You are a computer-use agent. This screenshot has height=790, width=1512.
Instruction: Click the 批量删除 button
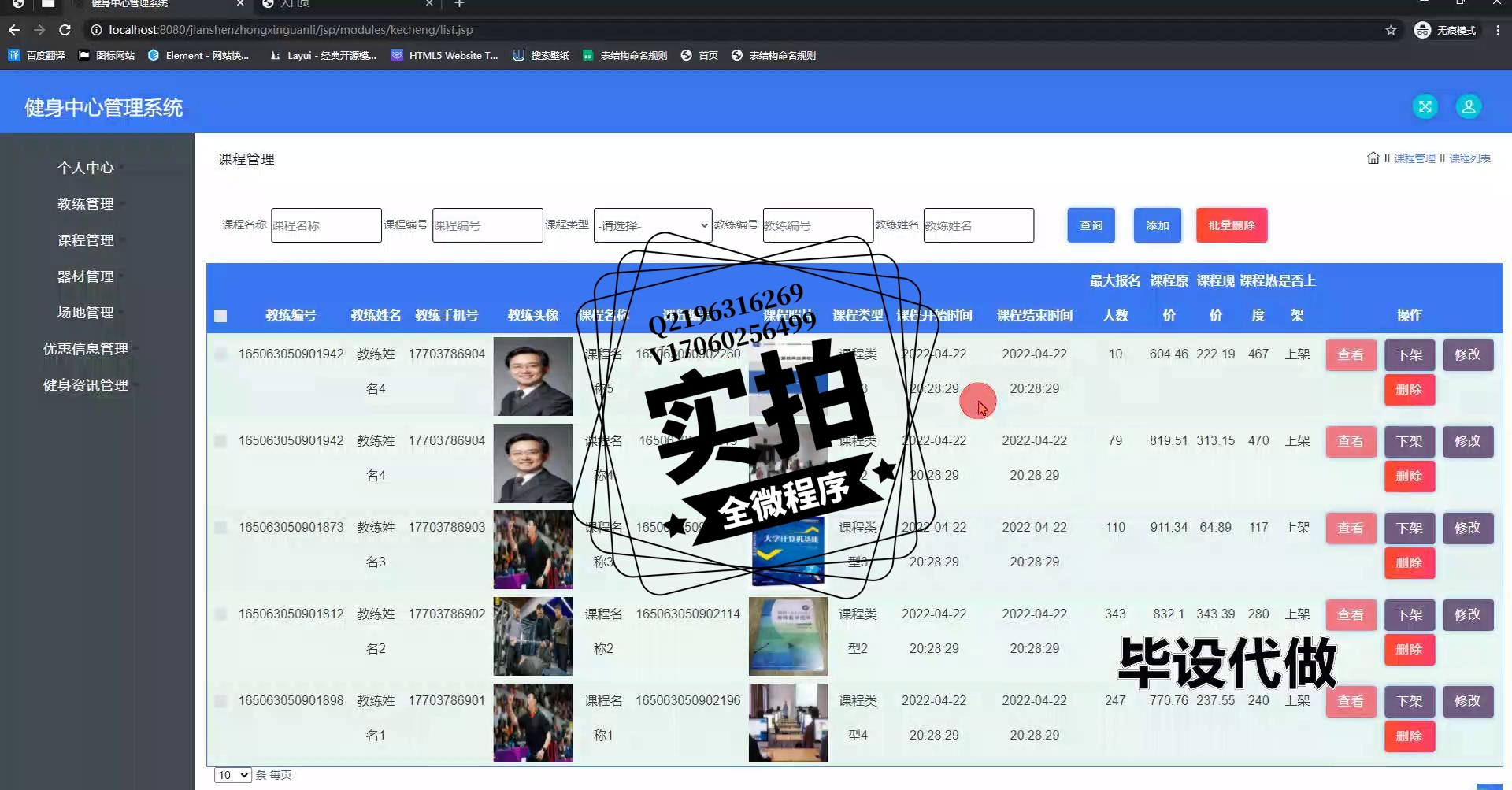click(1232, 225)
